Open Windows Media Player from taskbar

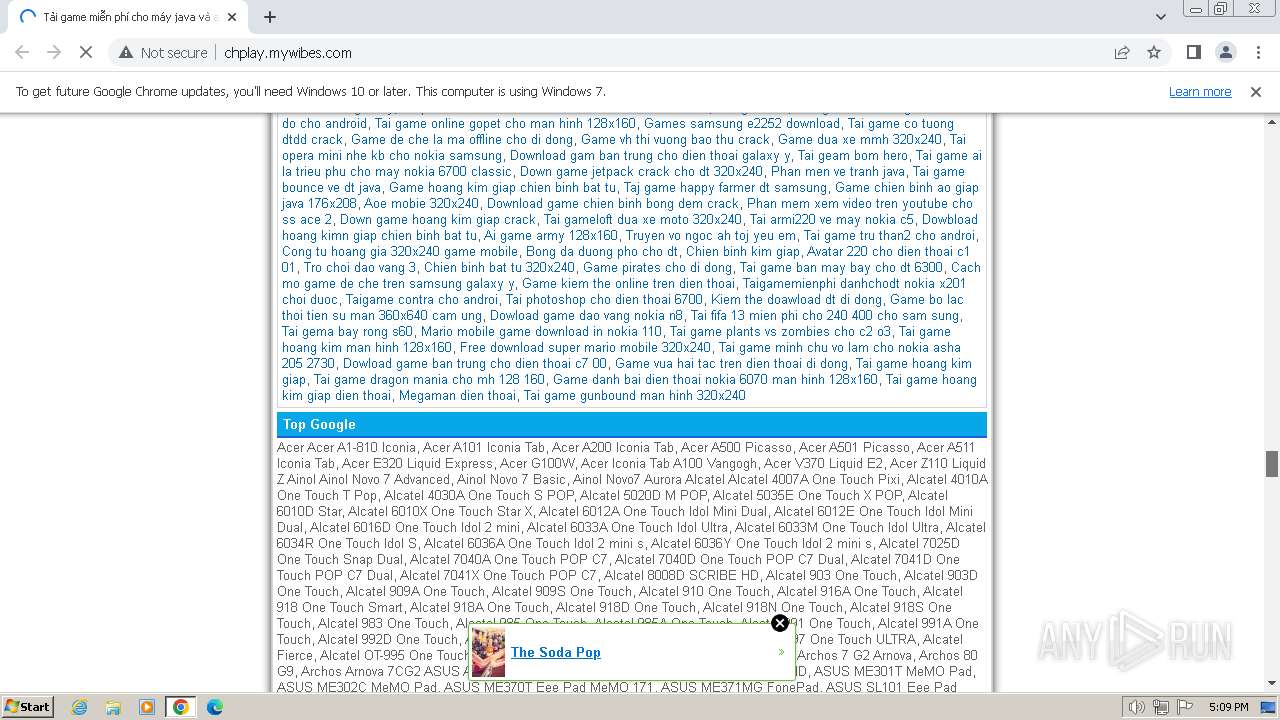click(x=147, y=707)
